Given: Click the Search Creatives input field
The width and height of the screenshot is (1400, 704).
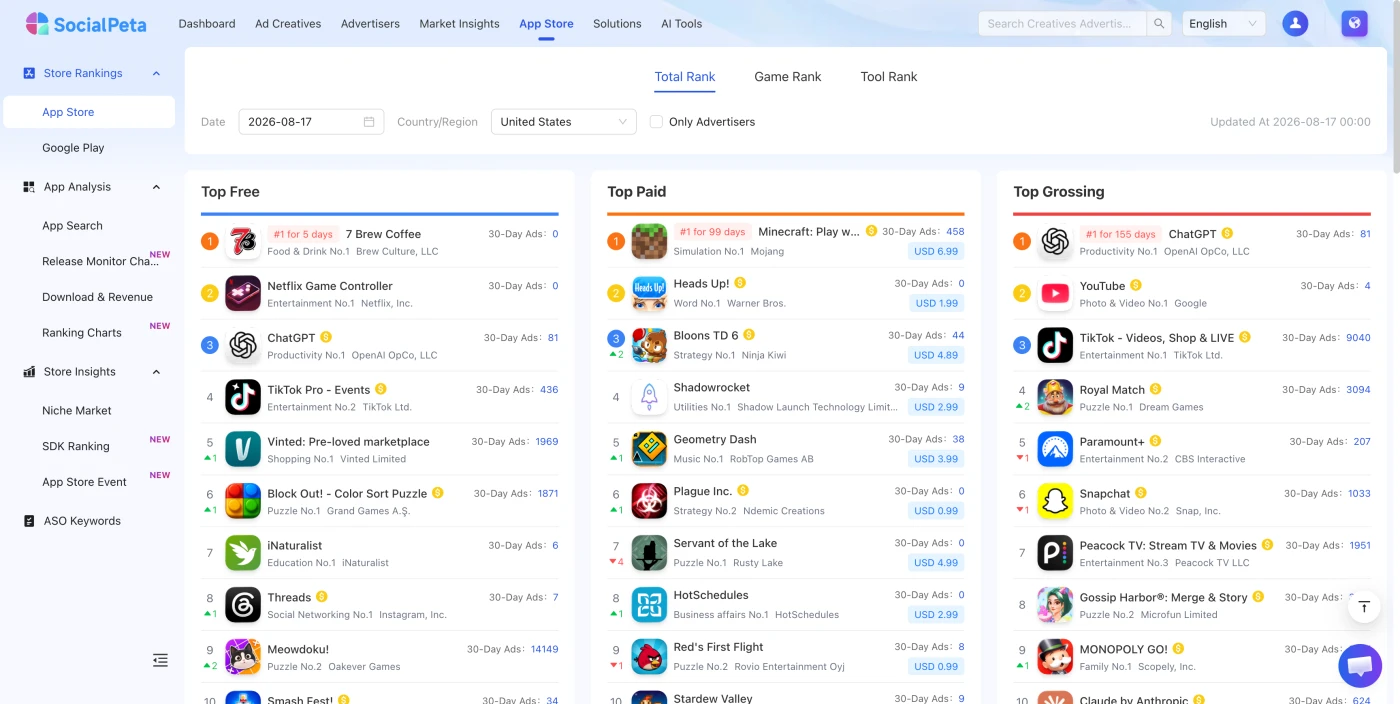Looking at the screenshot, I should point(1062,23).
